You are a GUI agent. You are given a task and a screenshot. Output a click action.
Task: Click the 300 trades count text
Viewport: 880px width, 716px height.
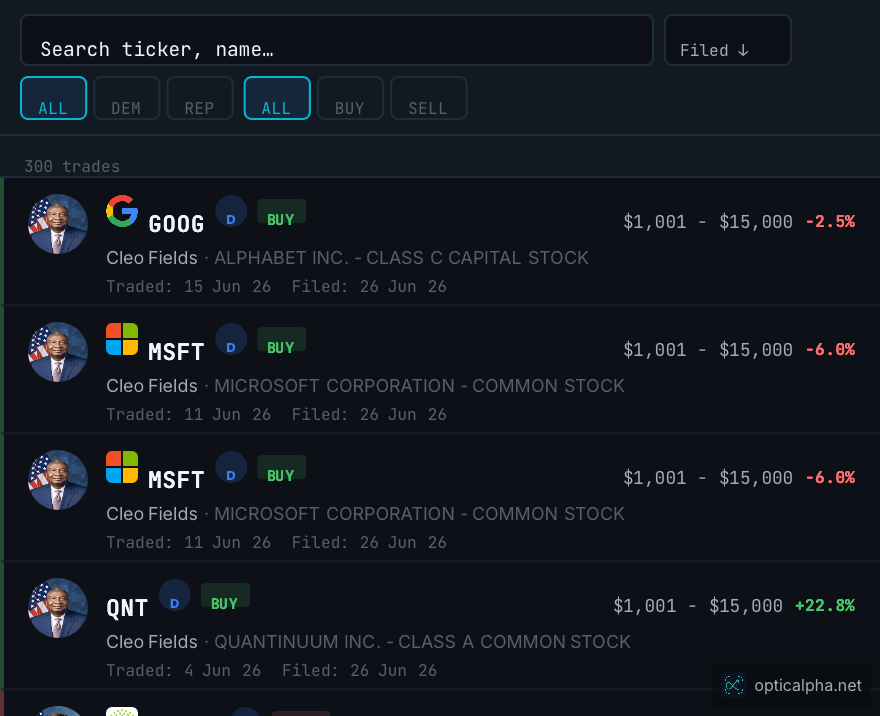72,167
